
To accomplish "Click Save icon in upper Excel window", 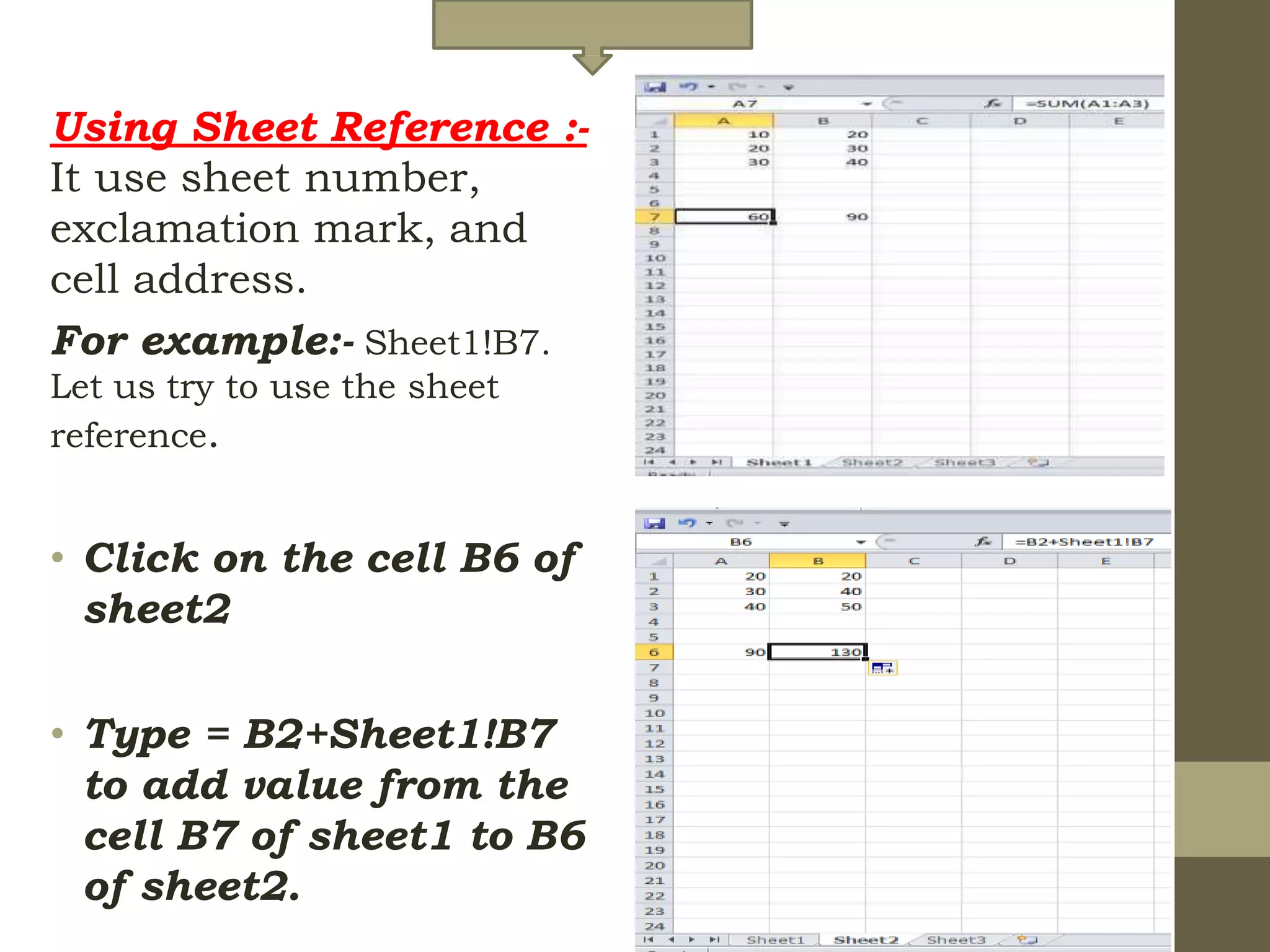I will (655, 87).
